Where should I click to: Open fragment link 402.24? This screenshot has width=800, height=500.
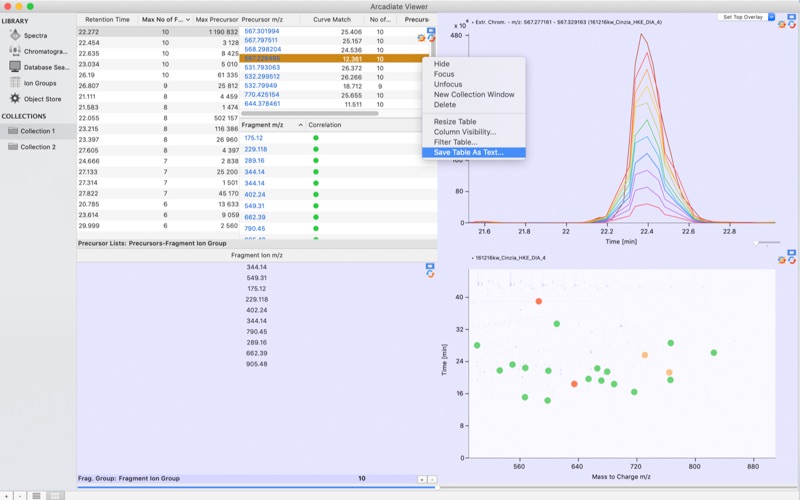click(255, 194)
